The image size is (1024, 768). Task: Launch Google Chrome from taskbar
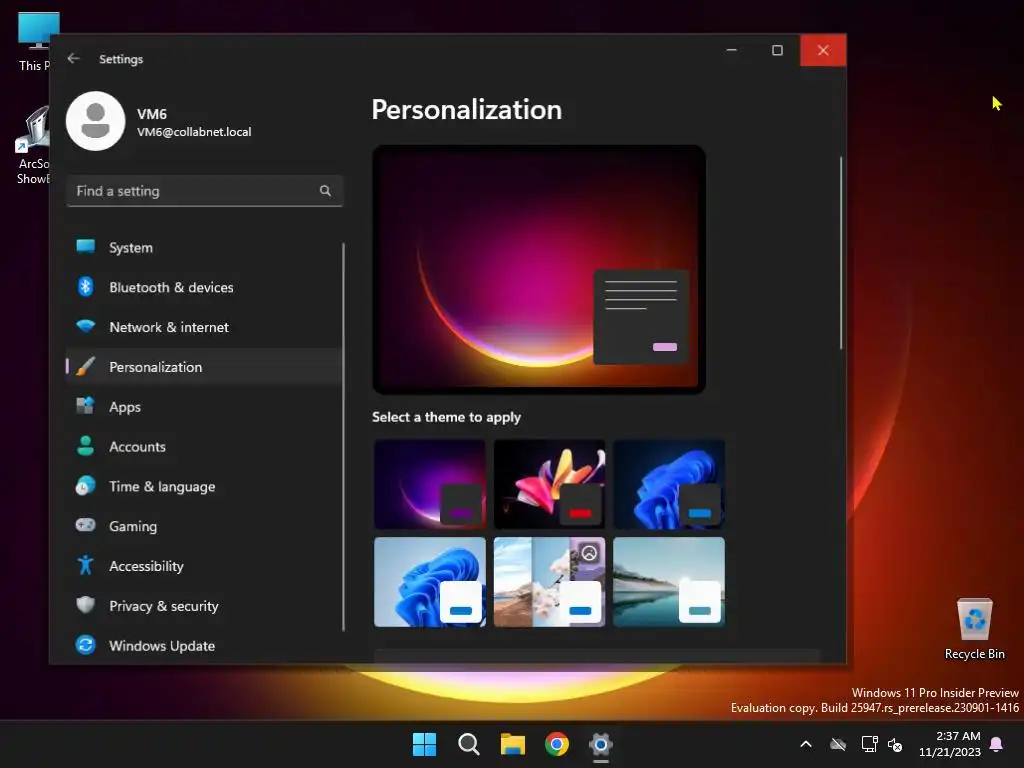click(557, 744)
